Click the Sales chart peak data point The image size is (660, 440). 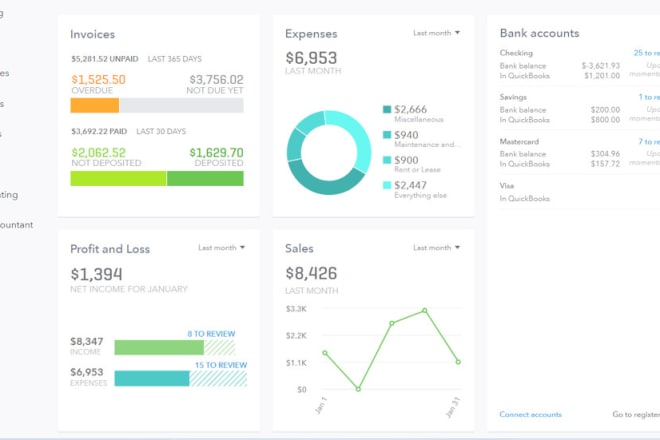point(425,310)
